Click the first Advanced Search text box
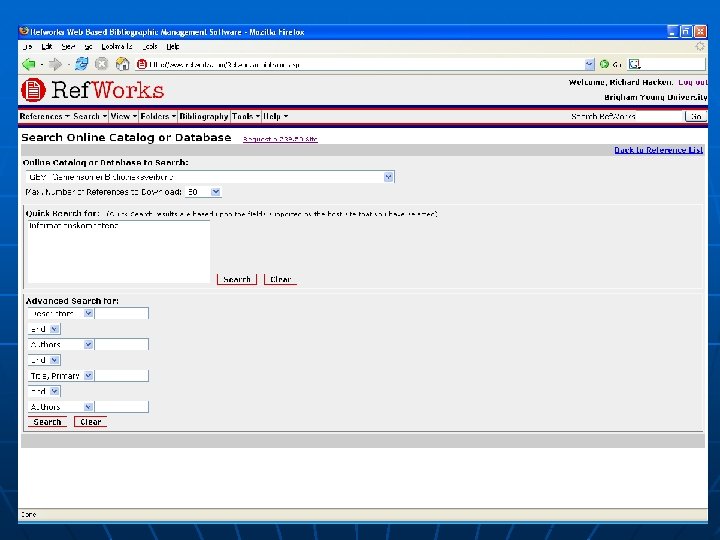This screenshot has height=540, width=720. click(x=122, y=313)
